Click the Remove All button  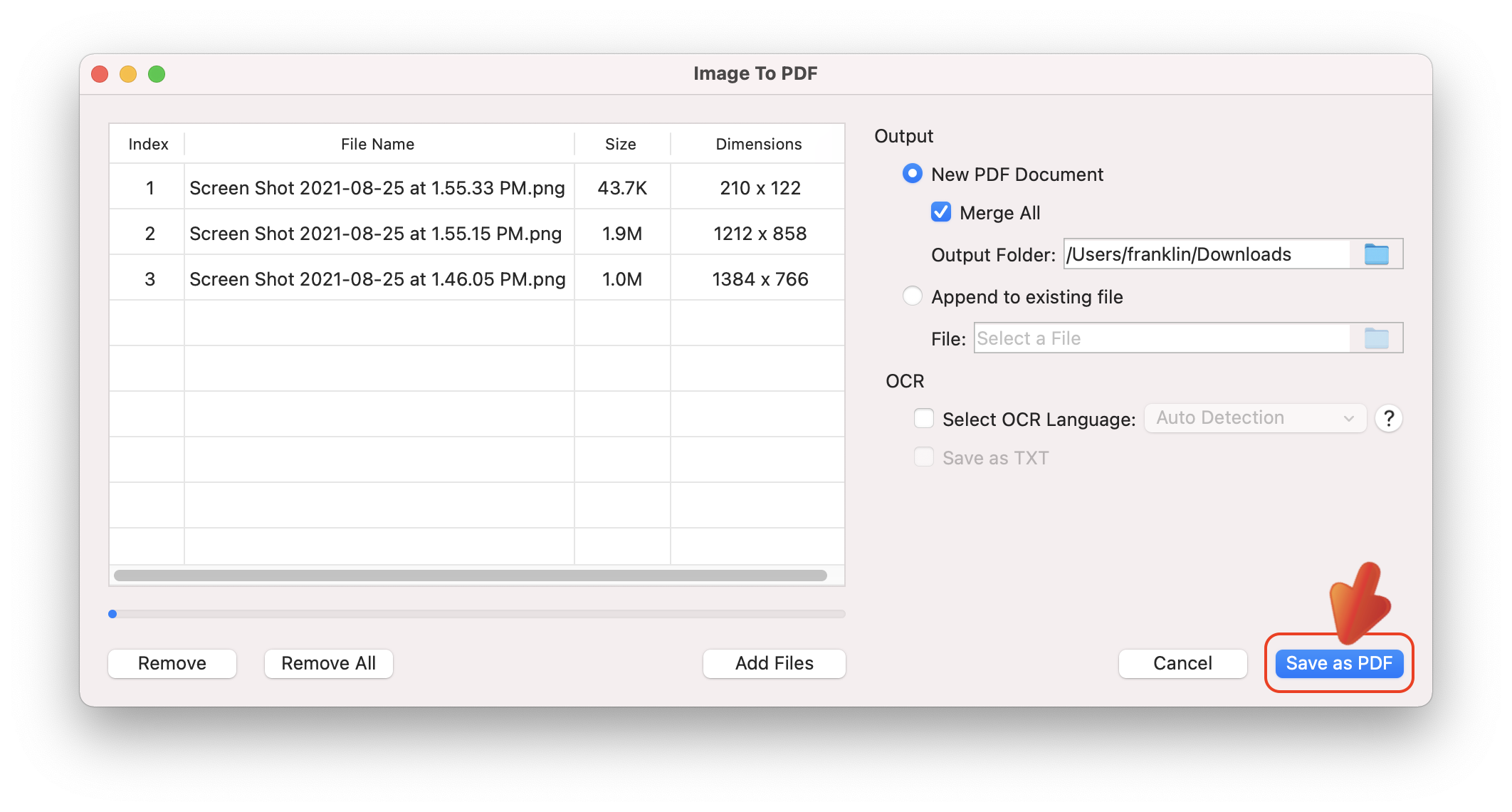[x=328, y=663]
